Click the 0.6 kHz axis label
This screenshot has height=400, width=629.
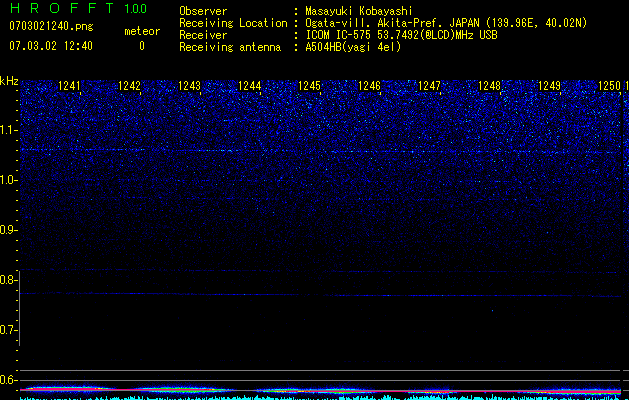coord(9,380)
